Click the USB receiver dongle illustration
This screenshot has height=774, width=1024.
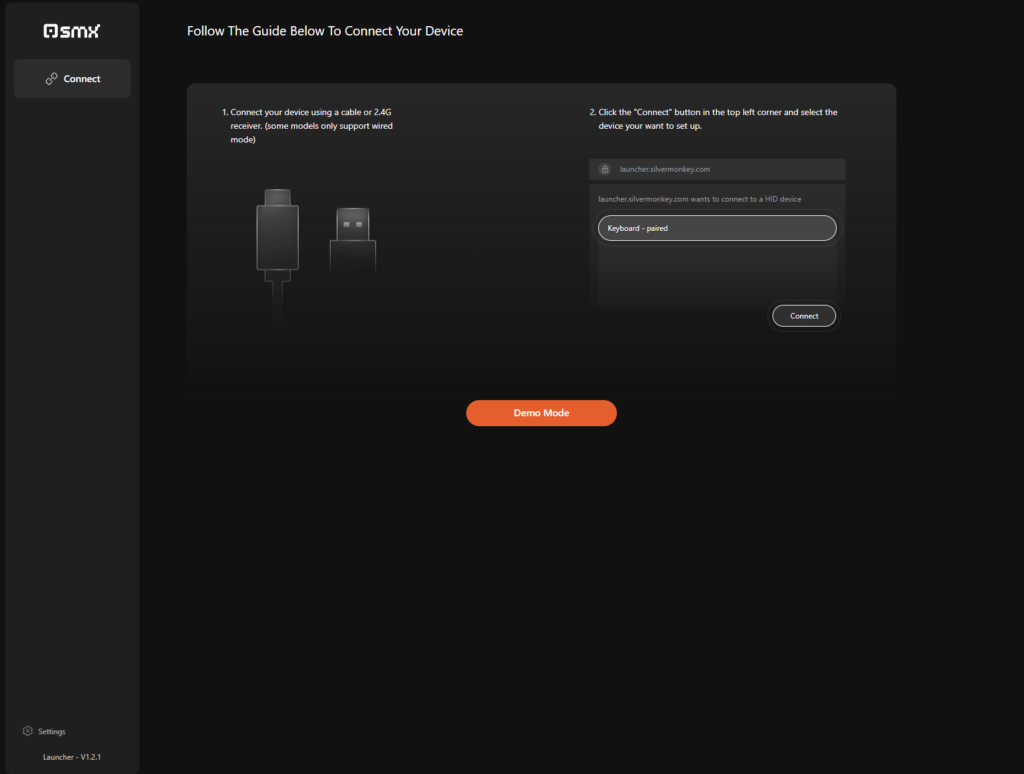352,240
